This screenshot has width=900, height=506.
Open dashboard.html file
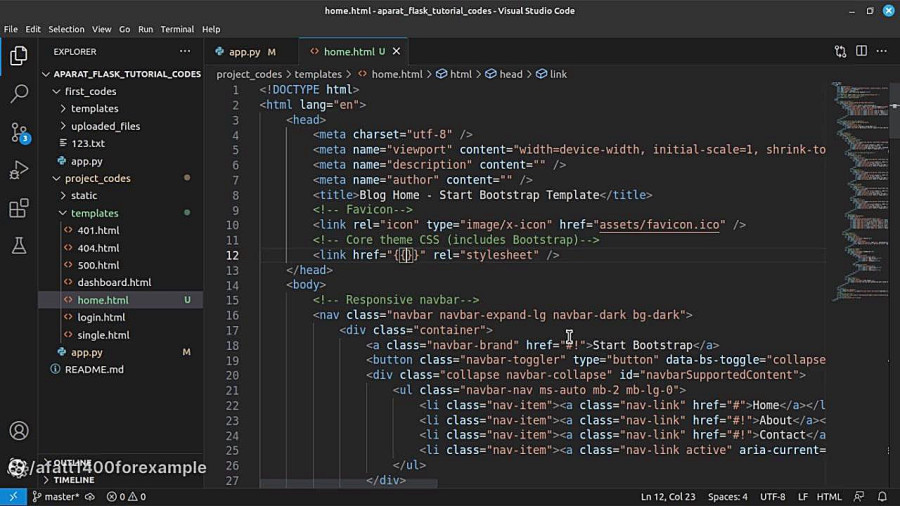click(x=114, y=282)
